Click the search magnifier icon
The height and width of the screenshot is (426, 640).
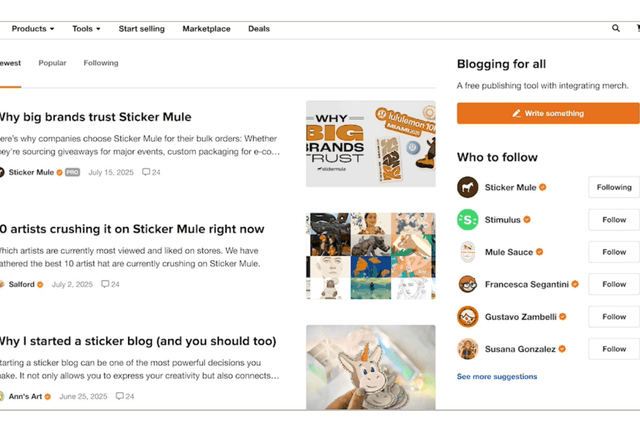pyautogui.click(x=616, y=29)
